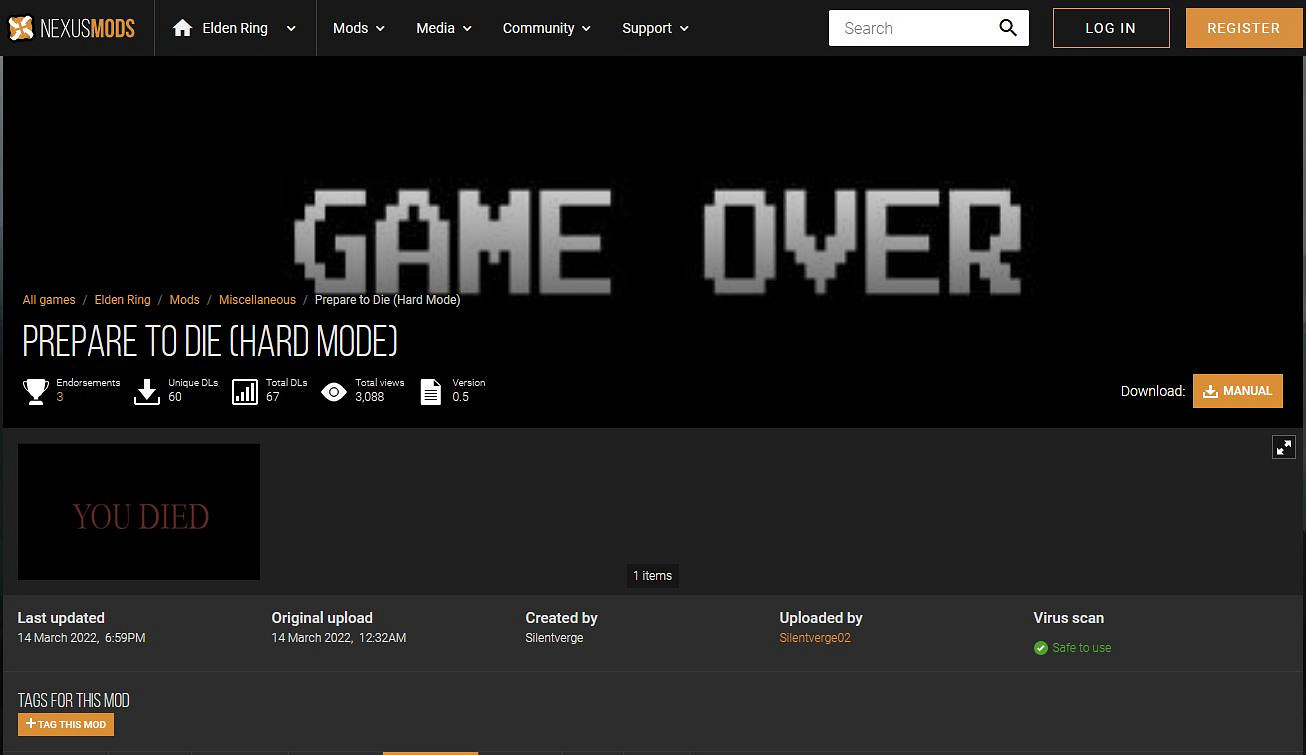Expand the gallery to fullscreen
This screenshot has width=1306, height=755.
point(1284,447)
